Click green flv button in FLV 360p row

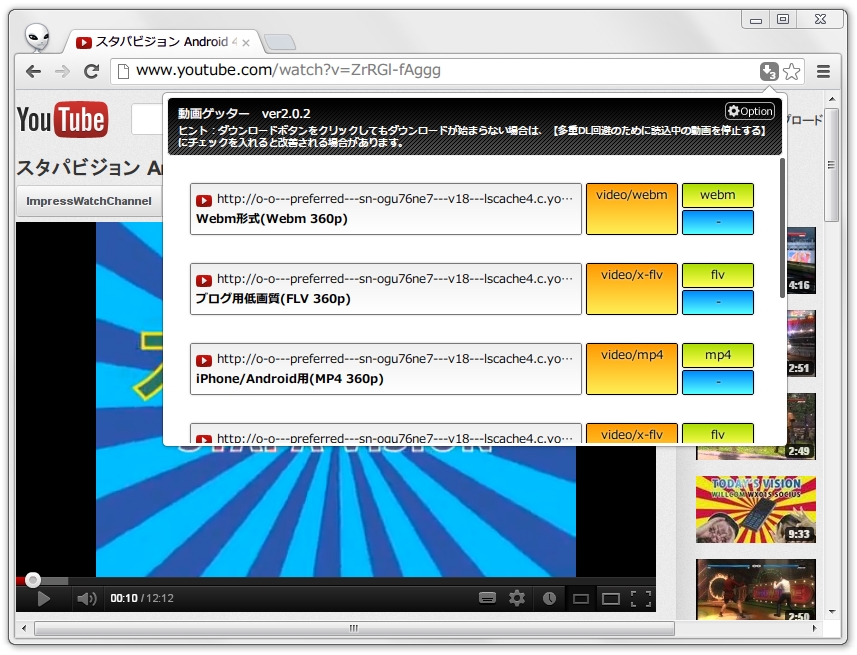tap(718, 275)
